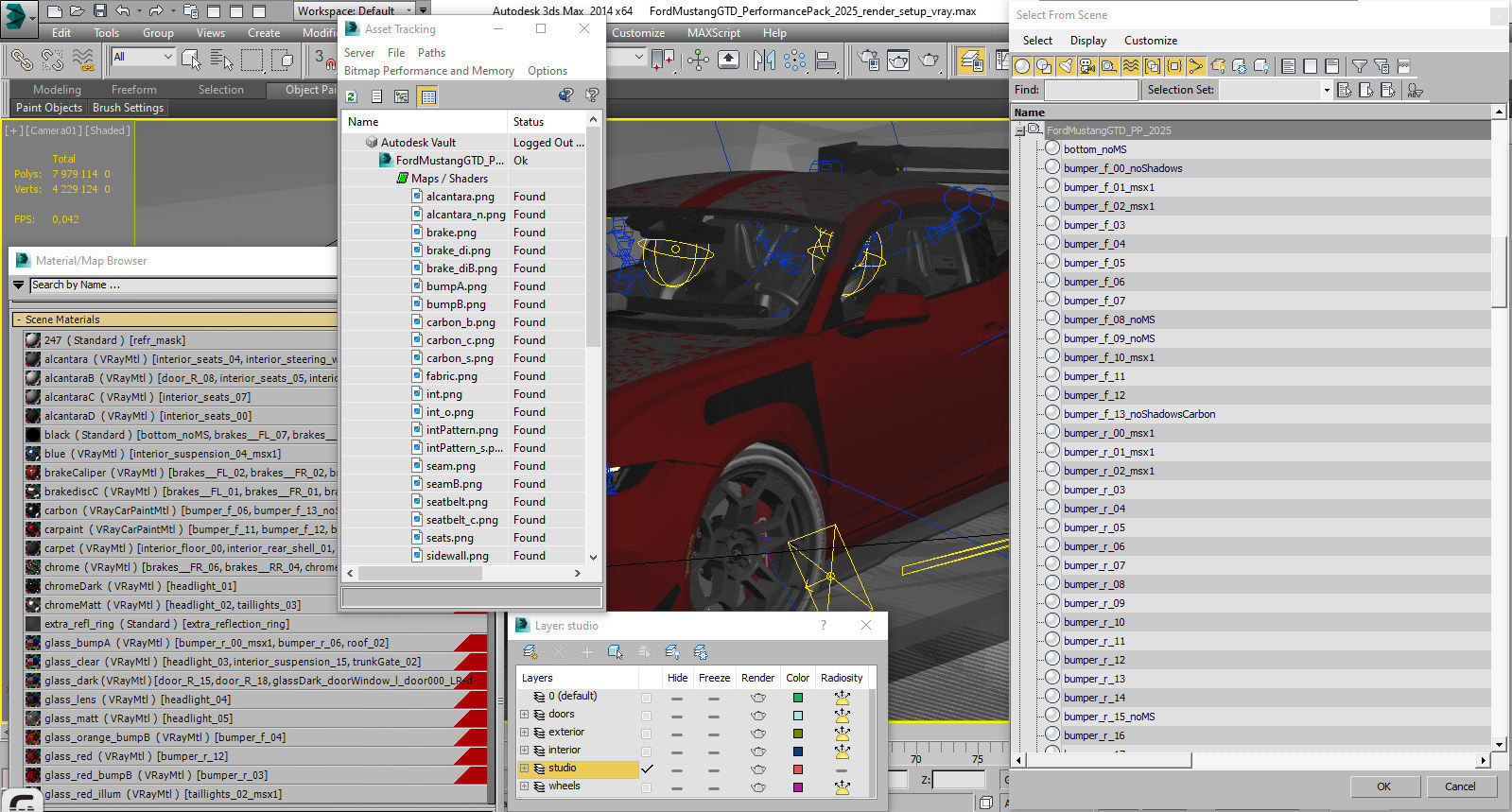The height and width of the screenshot is (812, 1512).
Task: Click the Search by Name field
Action: pyautogui.click(x=183, y=285)
